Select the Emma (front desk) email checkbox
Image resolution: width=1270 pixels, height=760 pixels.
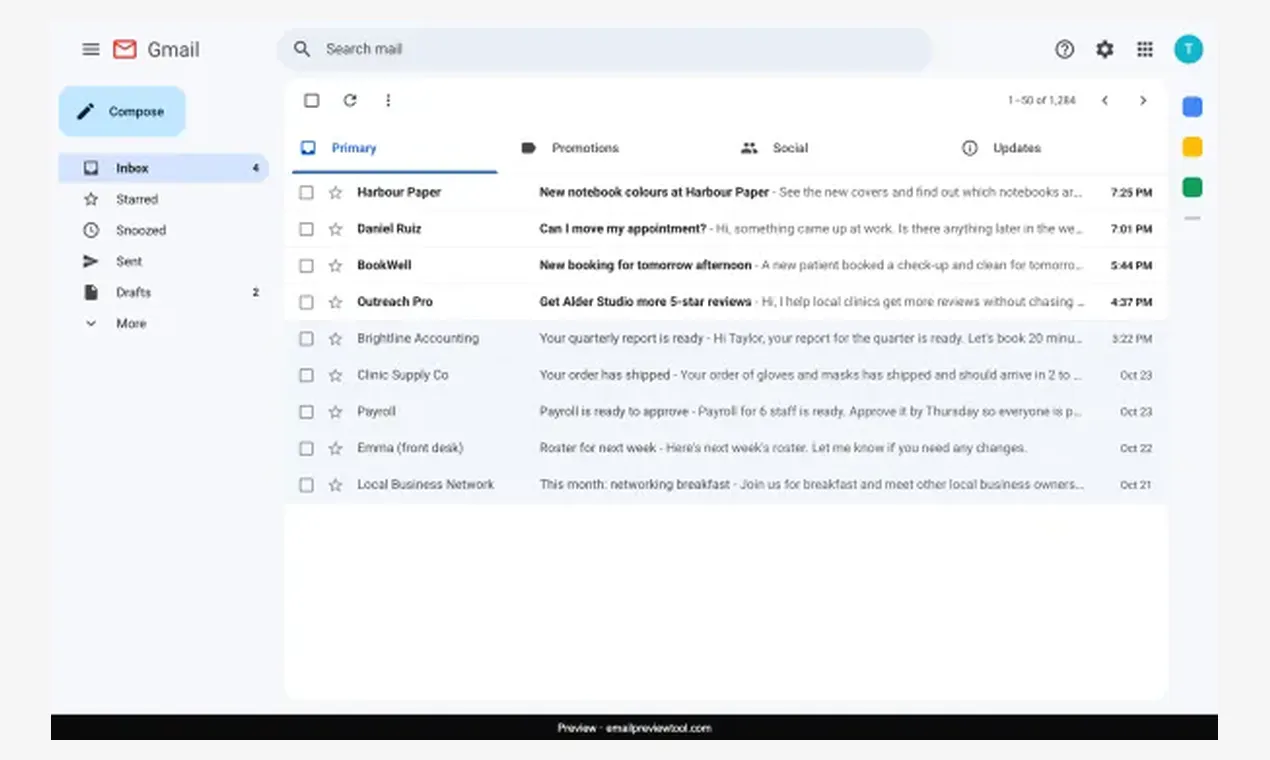click(x=306, y=448)
